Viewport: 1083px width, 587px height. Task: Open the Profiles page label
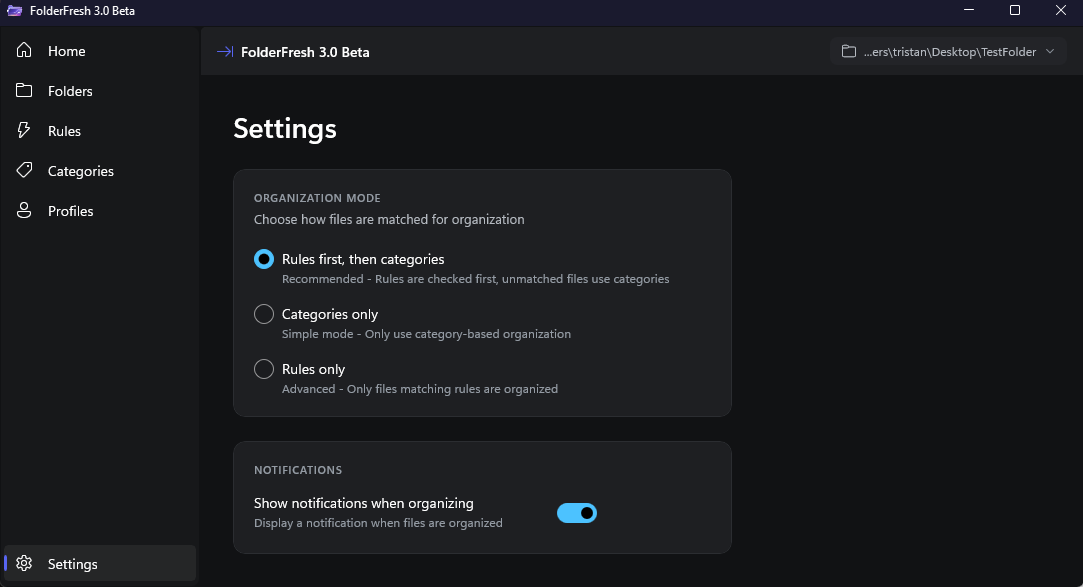(x=70, y=211)
